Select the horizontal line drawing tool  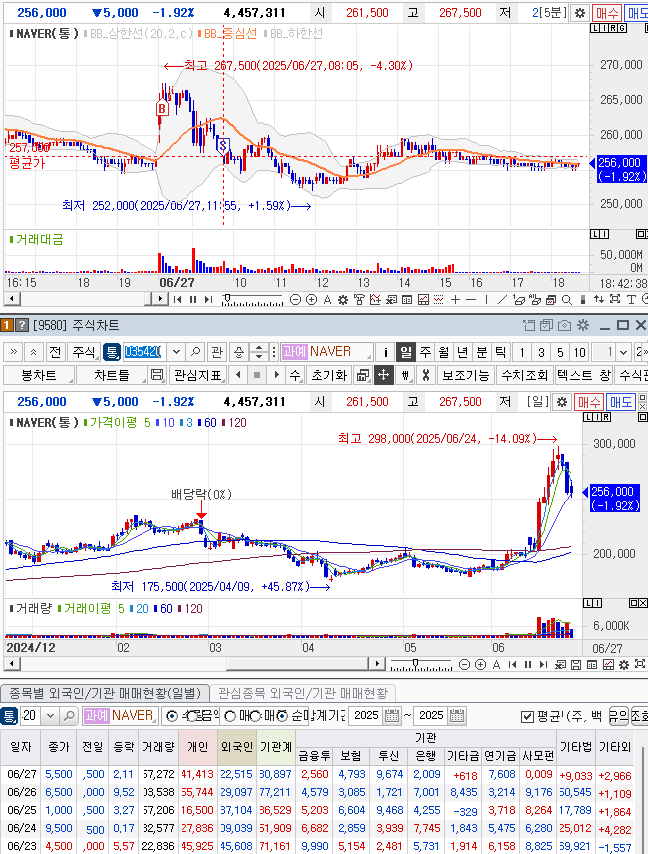[x=471, y=300]
